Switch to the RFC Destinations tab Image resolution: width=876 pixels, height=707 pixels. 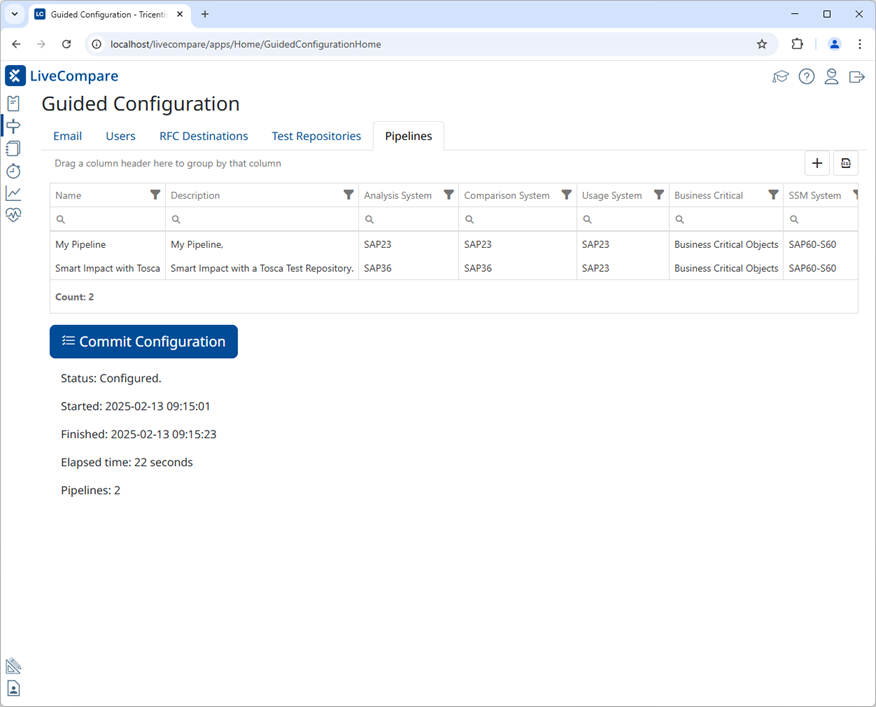tap(203, 135)
